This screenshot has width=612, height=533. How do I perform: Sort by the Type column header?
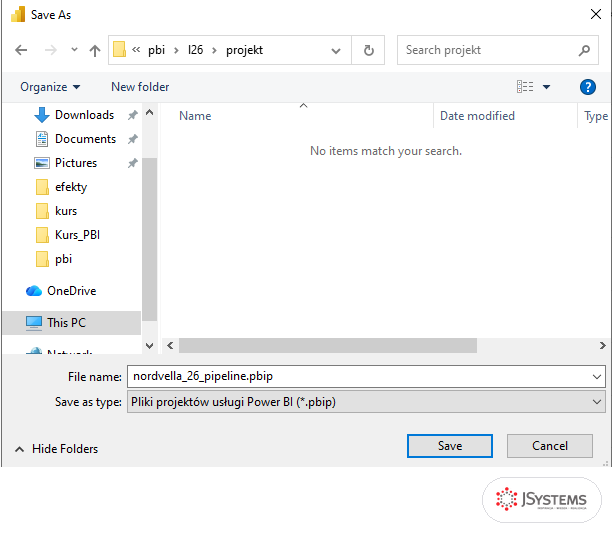point(595,116)
